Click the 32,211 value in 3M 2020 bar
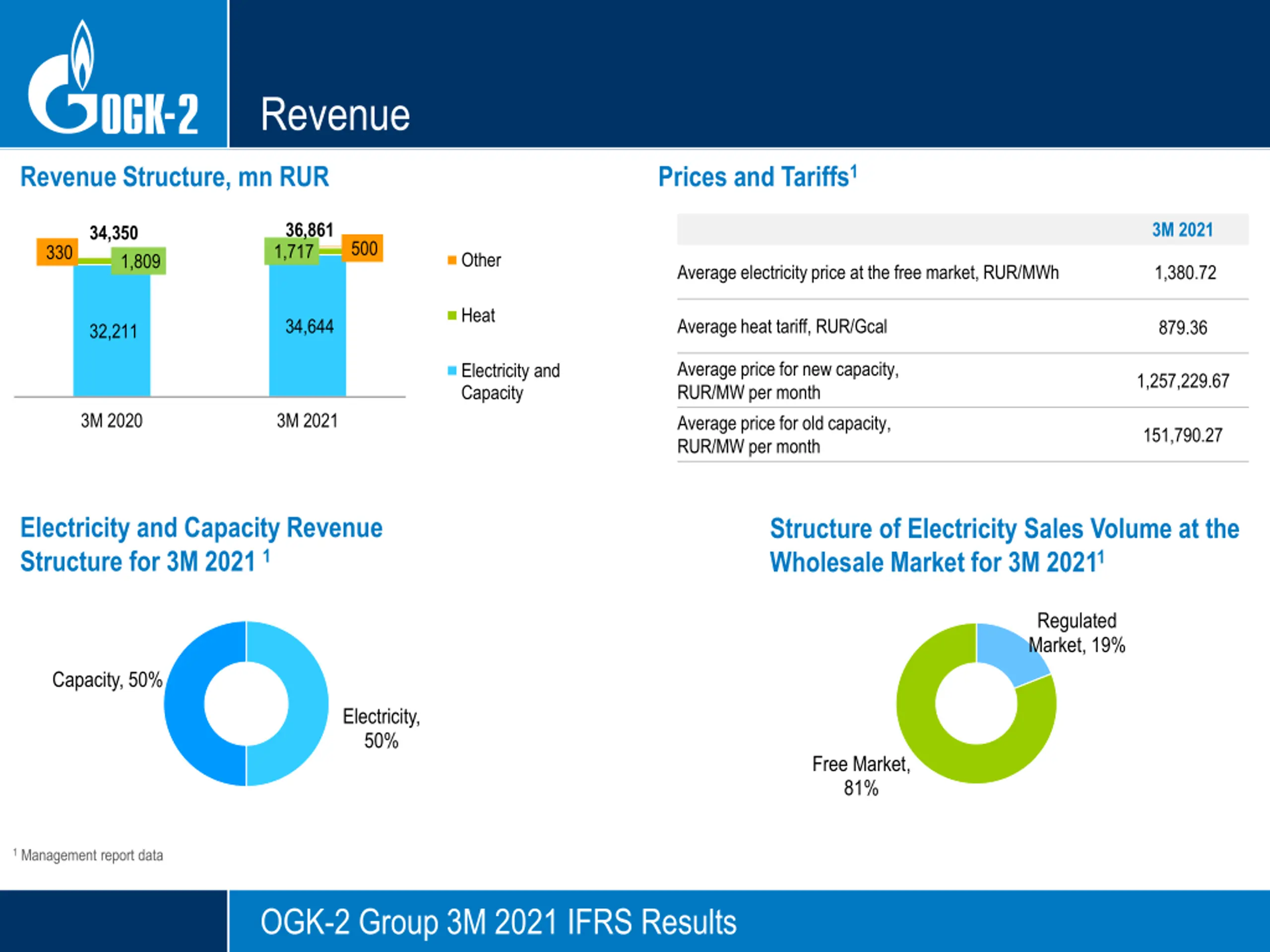The height and width of the screenshot is (952, 1270). (x=113, y=331)
